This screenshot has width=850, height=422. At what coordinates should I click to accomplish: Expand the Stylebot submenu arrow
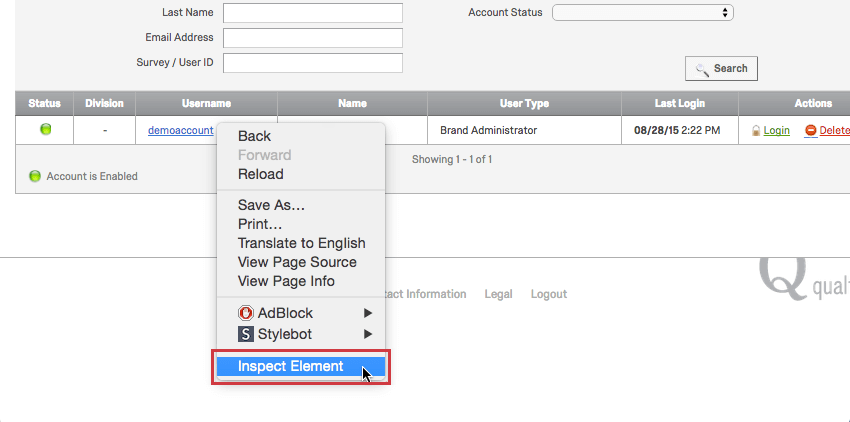pyautogui.click(x=368, y=334)
